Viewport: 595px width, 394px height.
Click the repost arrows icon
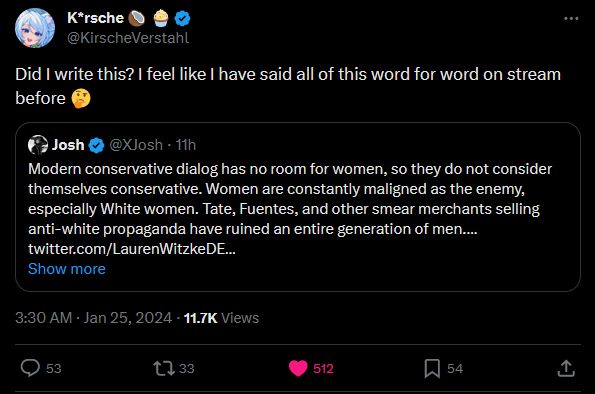164,368
